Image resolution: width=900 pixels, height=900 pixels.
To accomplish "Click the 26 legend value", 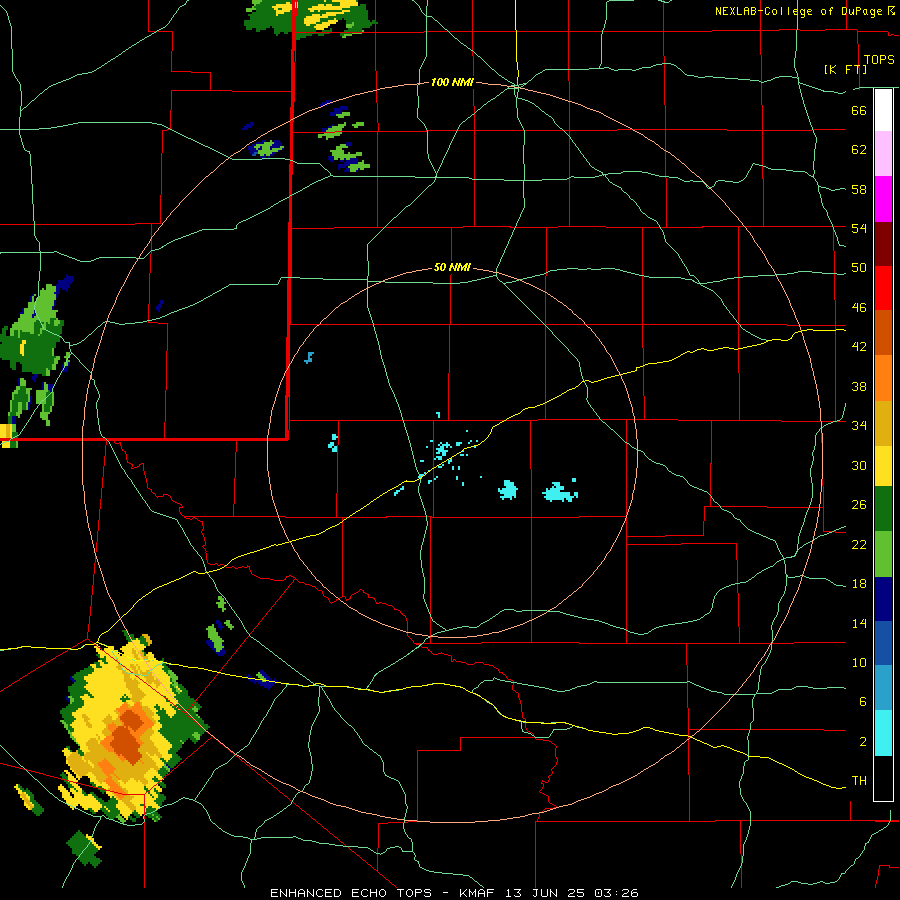I will coord(859,505).
